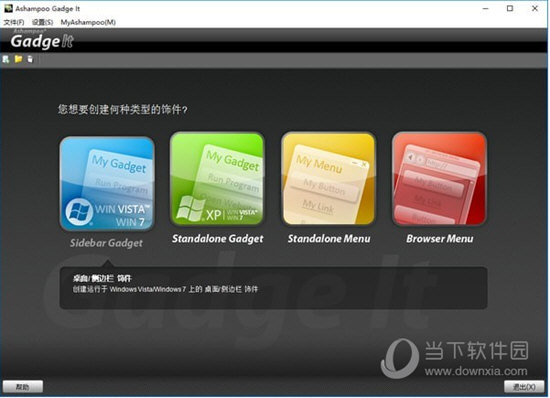The width and height of the screenshot is (550, 398).
Task: Maximize the Ashampoo Gadge It window
Action: coord(510,8)
